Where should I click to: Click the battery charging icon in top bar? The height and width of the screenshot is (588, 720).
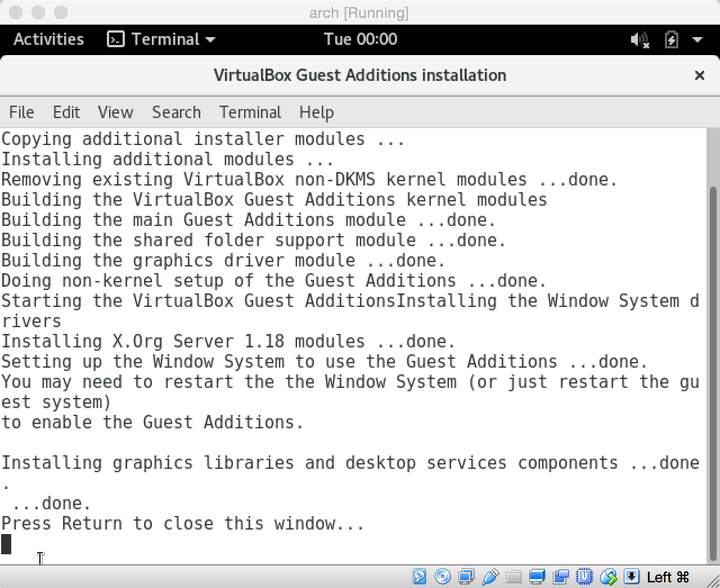[671, 39]
